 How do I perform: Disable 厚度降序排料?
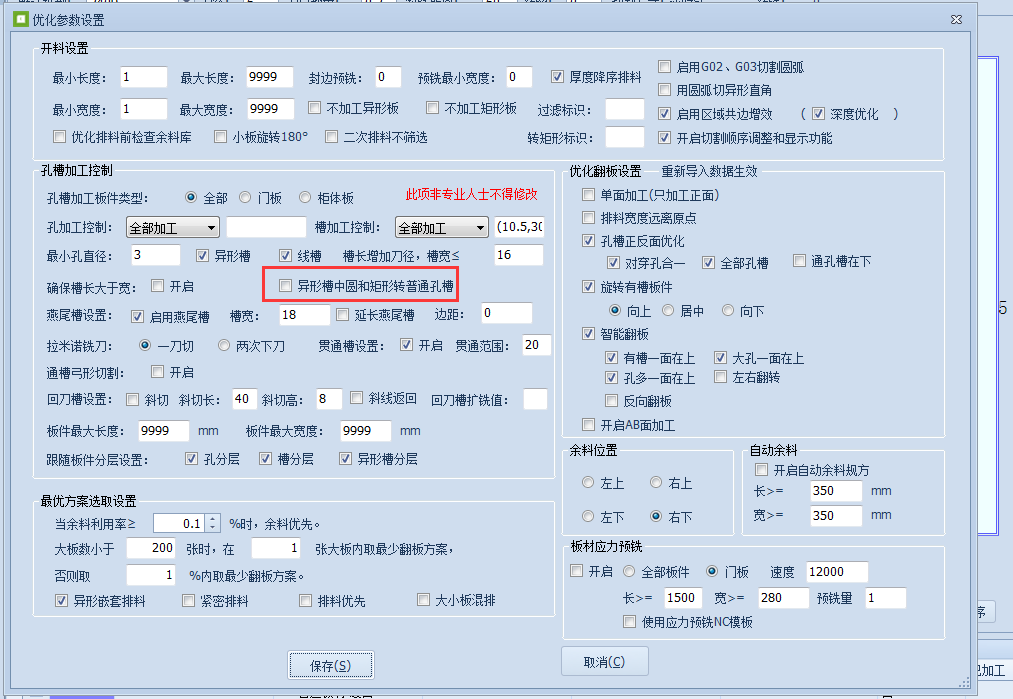pyautogui.click(x=556, y=77)
